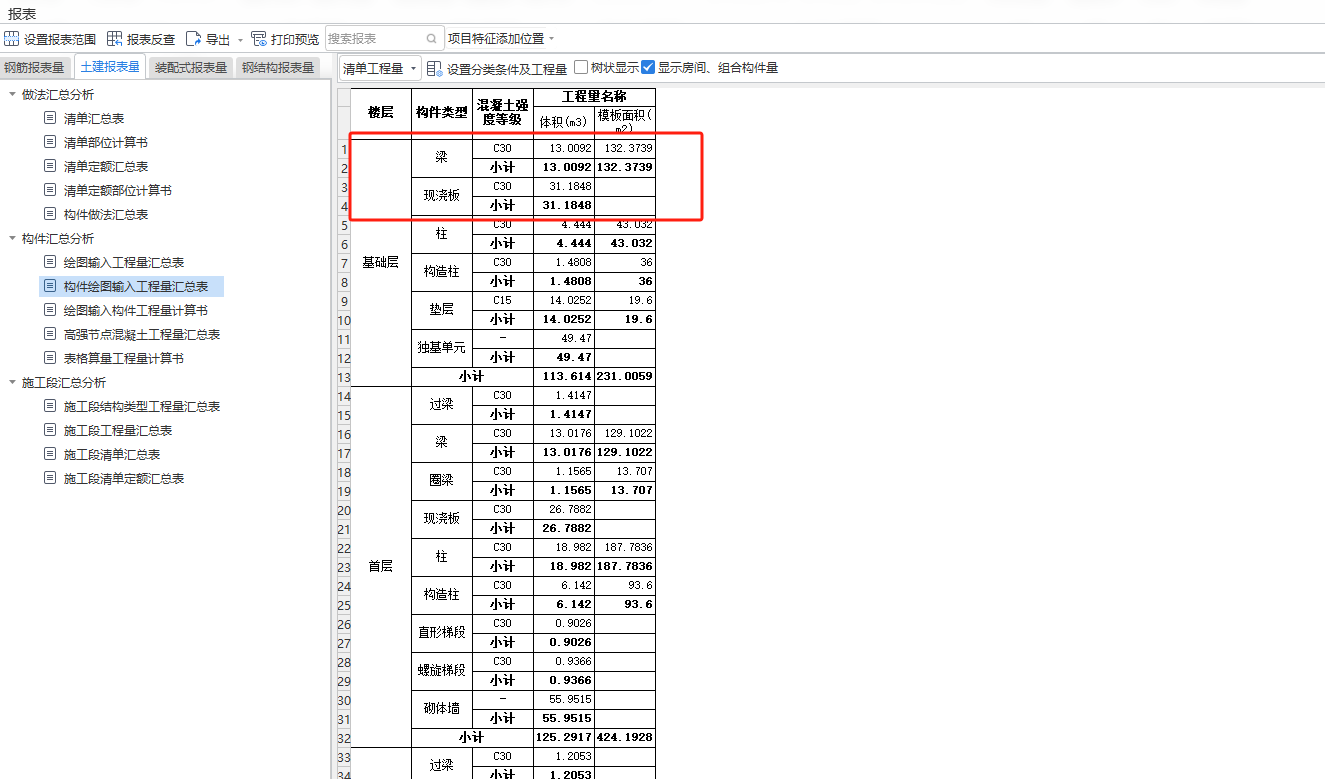Viewport: 1325px width, 779px height.
Task: Click the document icon beside 表格算量工程量计算书
Action: click(50, 358)
